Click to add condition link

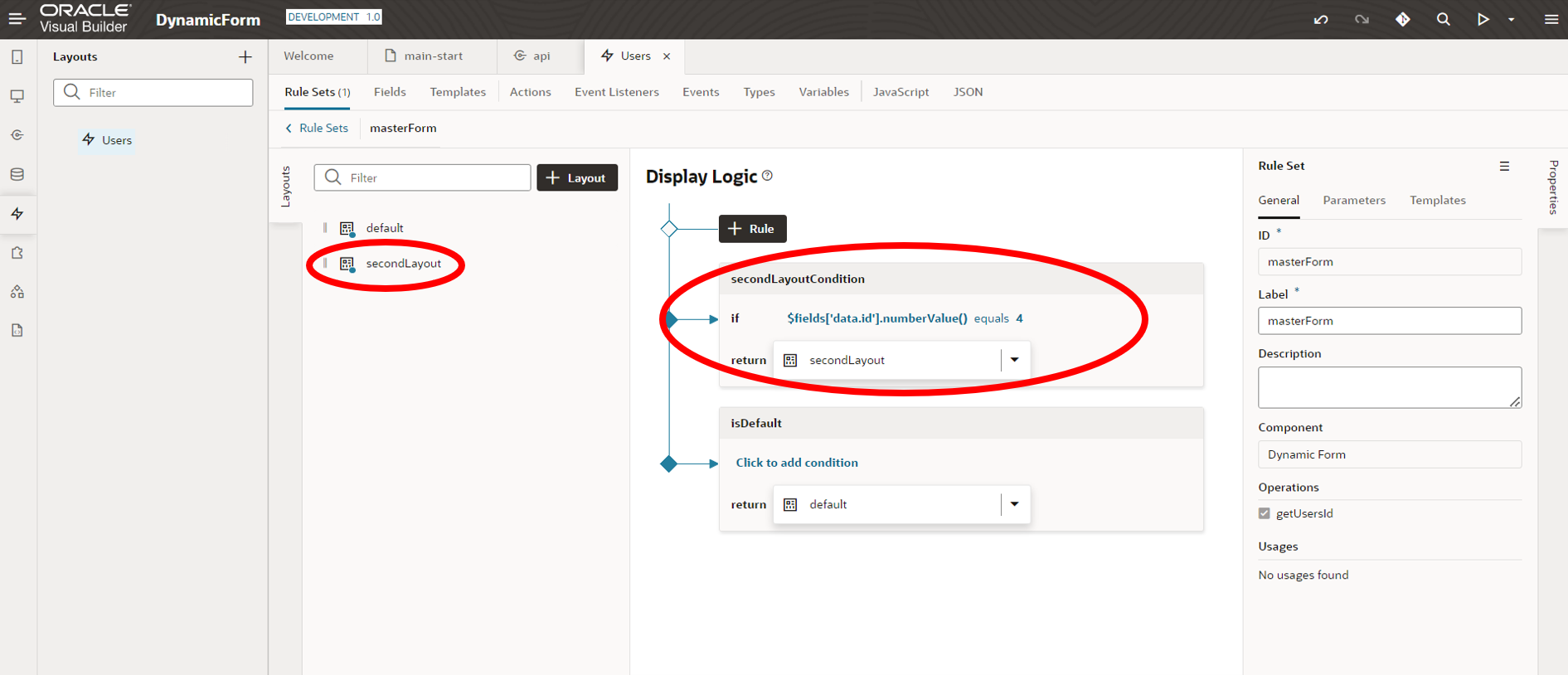(x=797, y=463)
